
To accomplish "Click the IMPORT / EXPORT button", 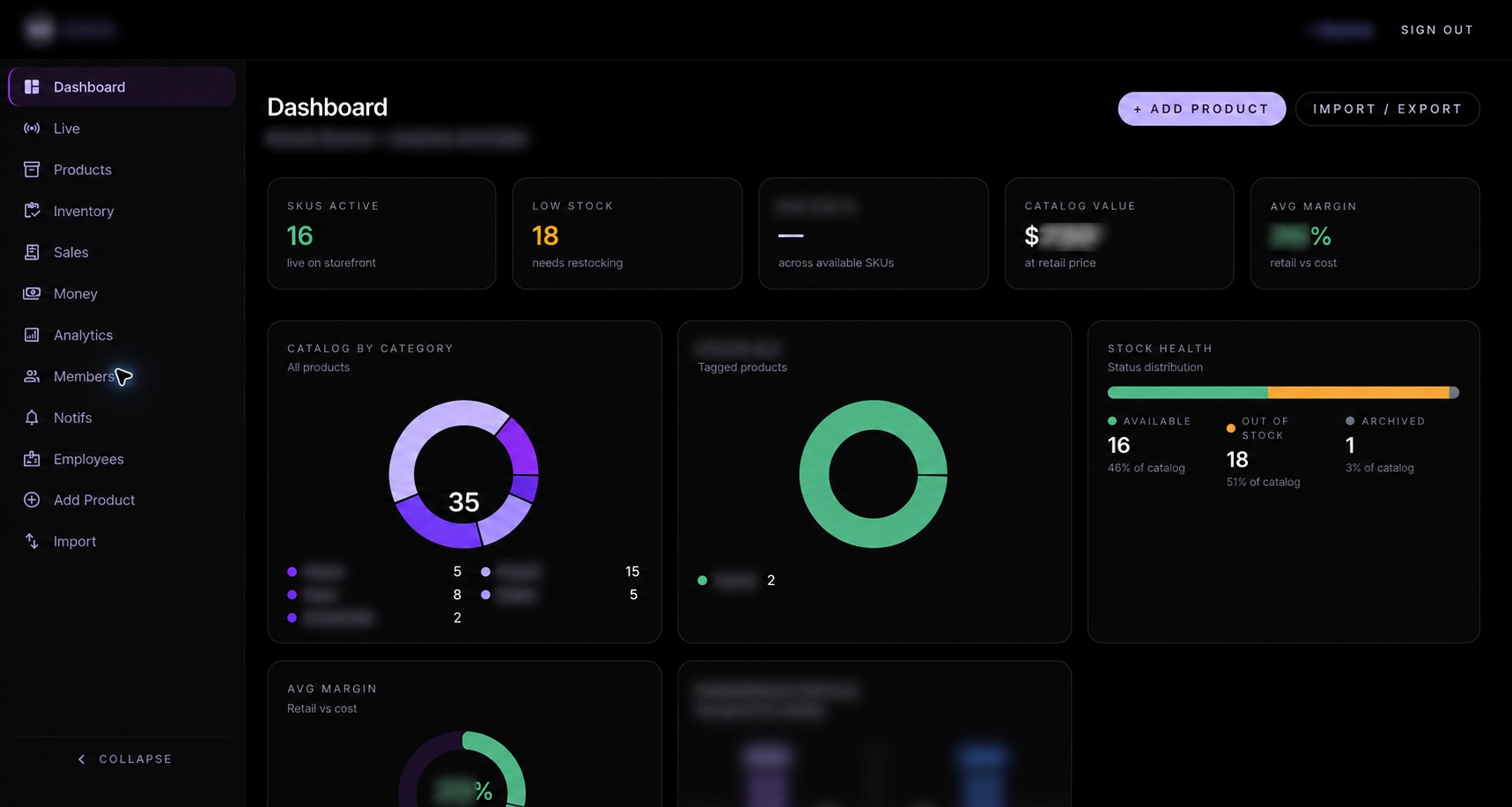I will pyautogui.click(x=1388, y=108).
